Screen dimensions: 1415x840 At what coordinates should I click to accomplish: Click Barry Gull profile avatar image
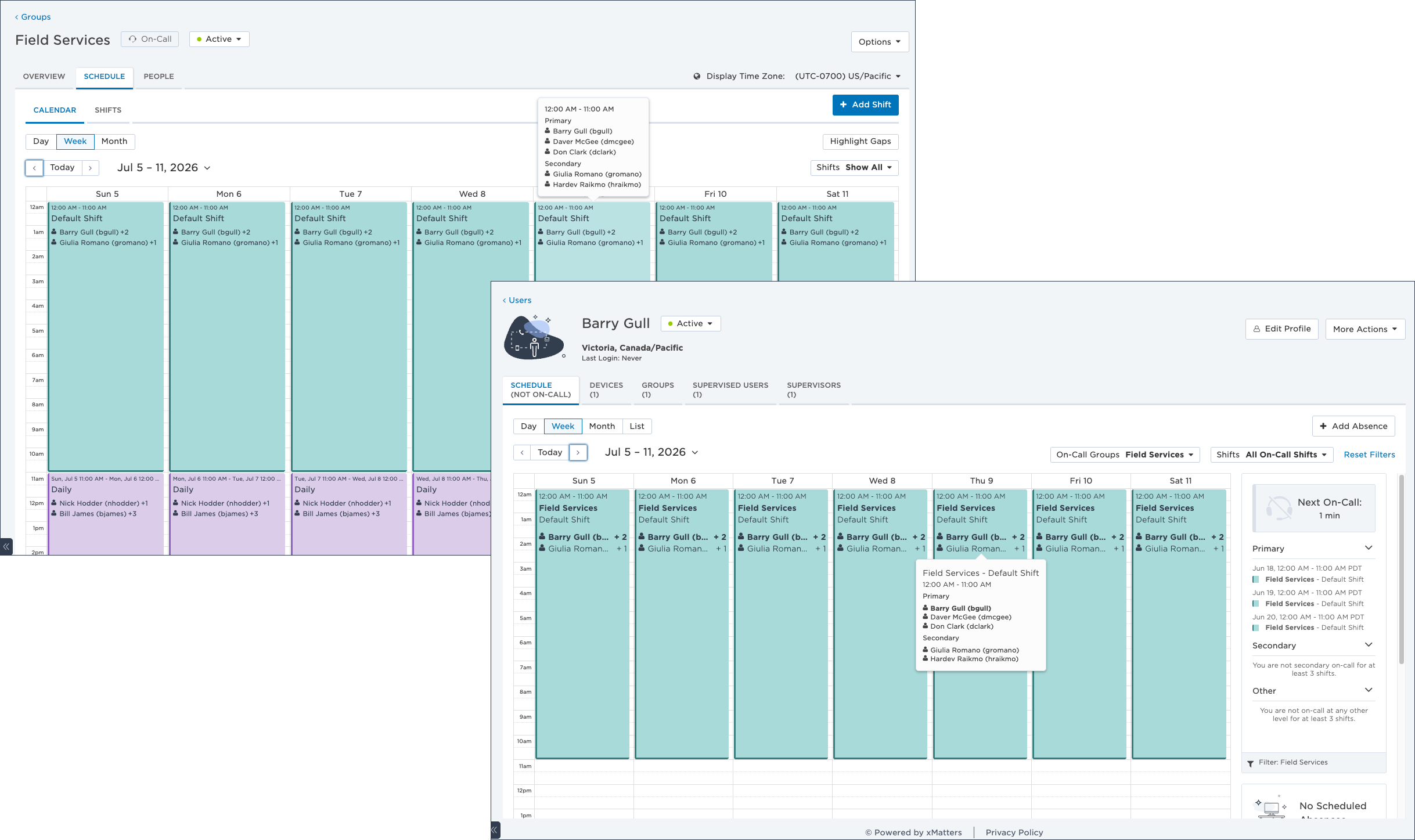(534, 337)
